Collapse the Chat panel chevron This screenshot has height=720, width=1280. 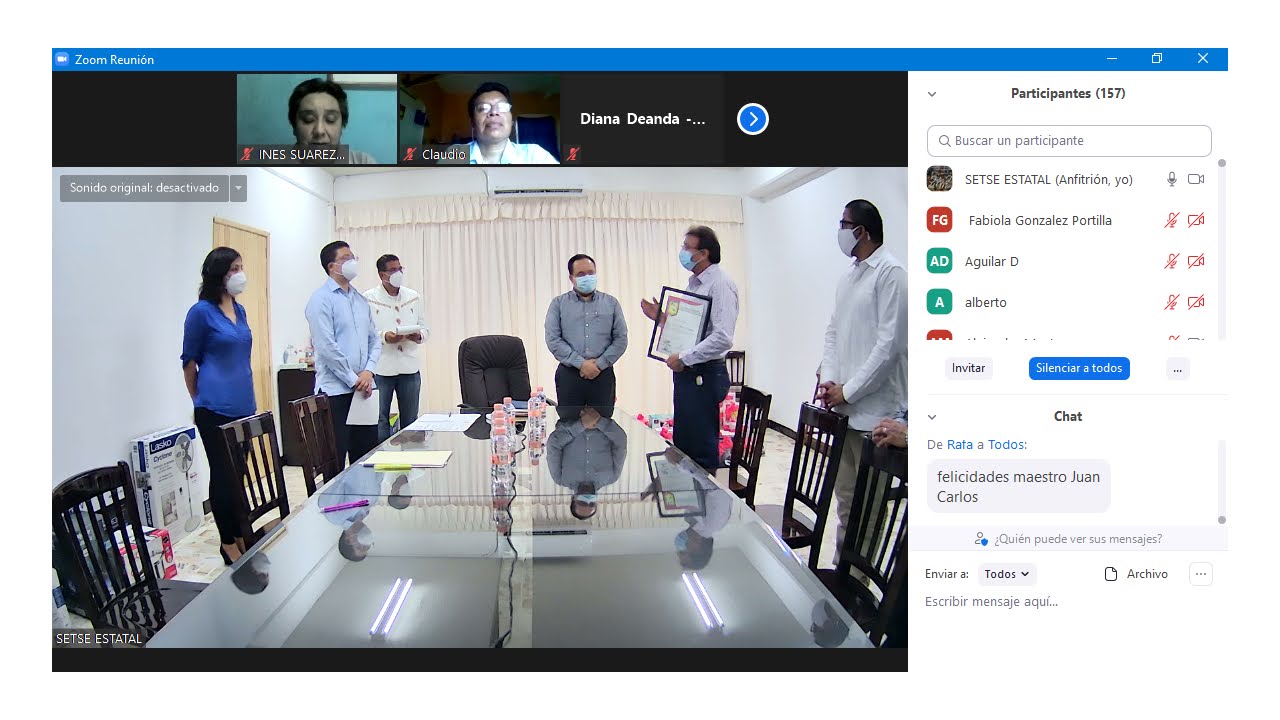[x=932, y=417]
